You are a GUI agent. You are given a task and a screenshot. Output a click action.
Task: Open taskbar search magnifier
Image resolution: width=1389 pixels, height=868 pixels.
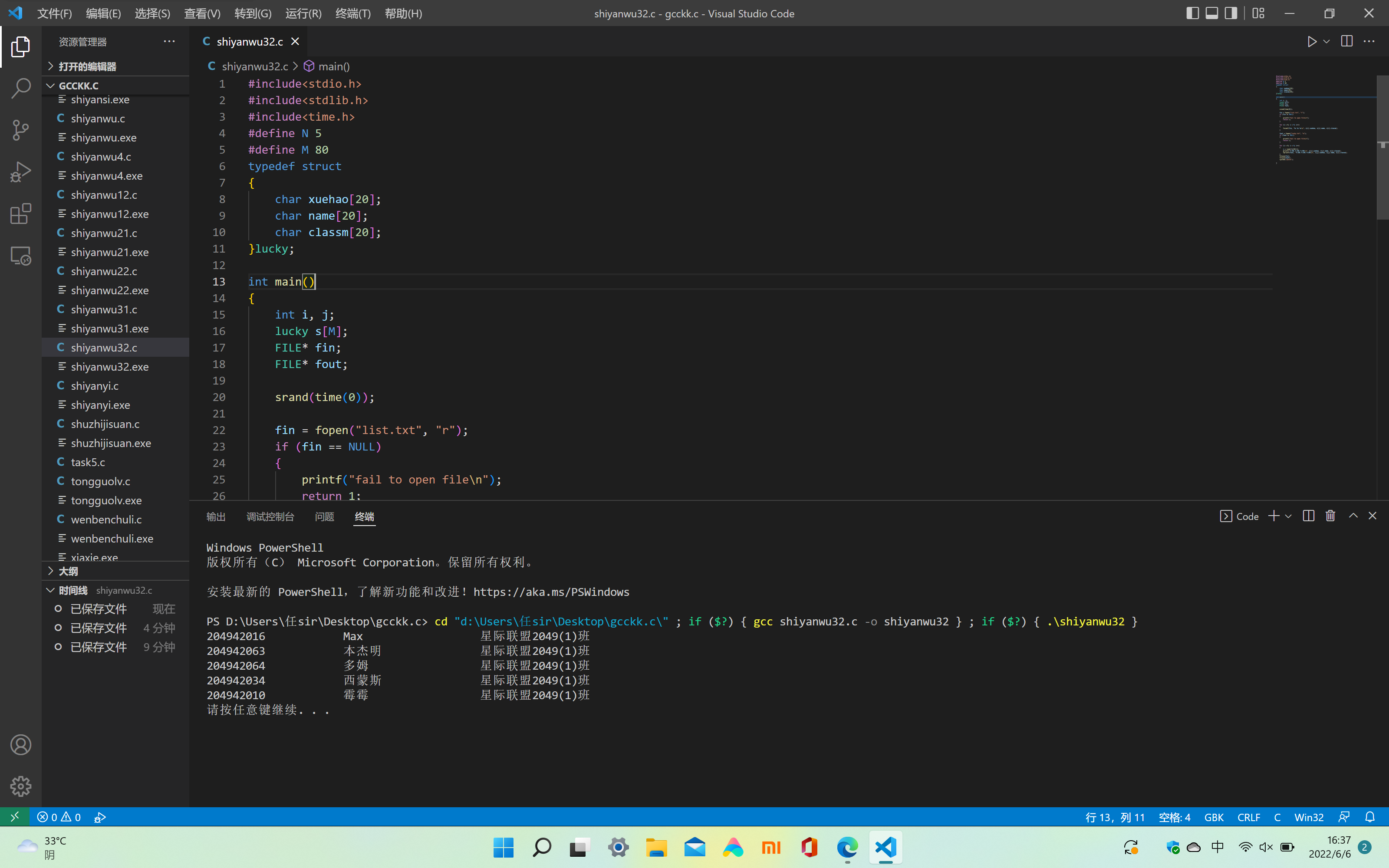(542, 847)
